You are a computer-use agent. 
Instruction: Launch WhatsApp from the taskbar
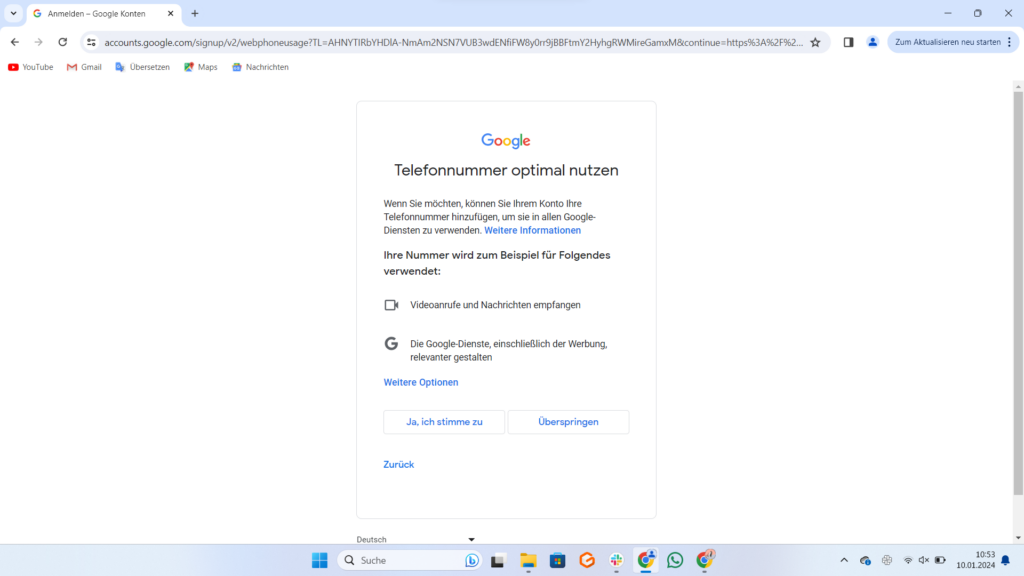click(675, 560)
